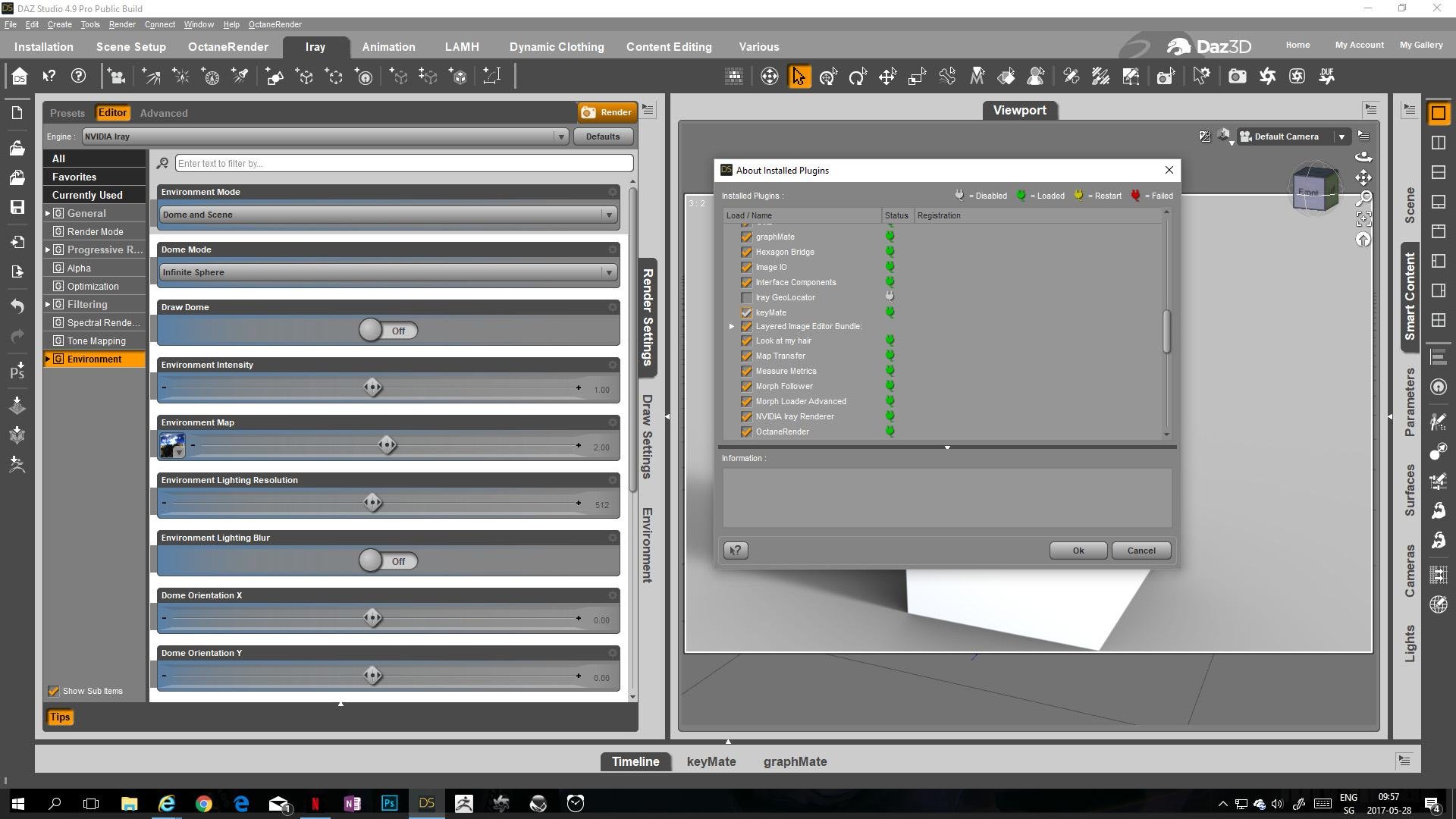Select the Universal tool in toolbar

(x=828, y=76)
